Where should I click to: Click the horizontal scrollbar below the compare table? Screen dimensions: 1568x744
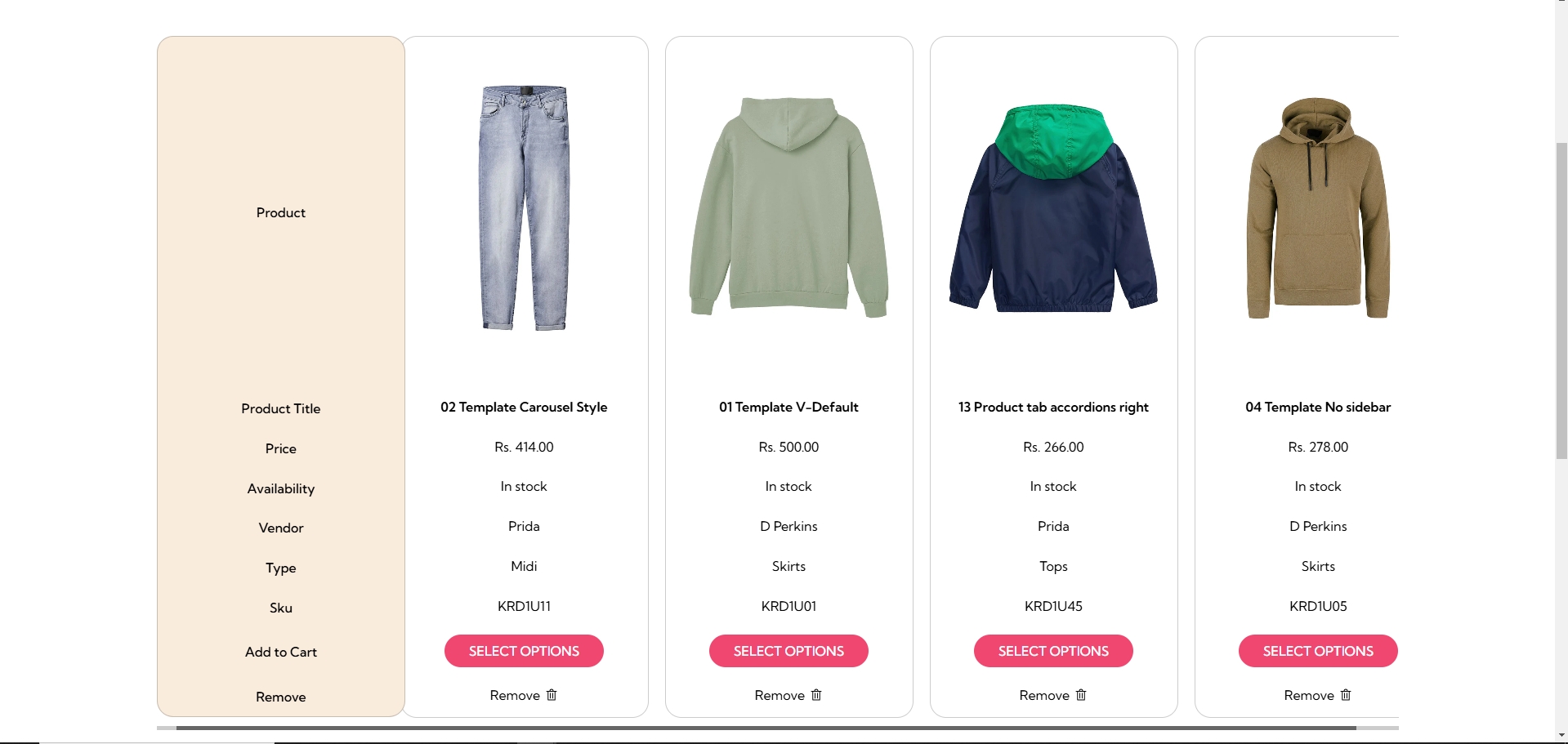pos(766,728)
